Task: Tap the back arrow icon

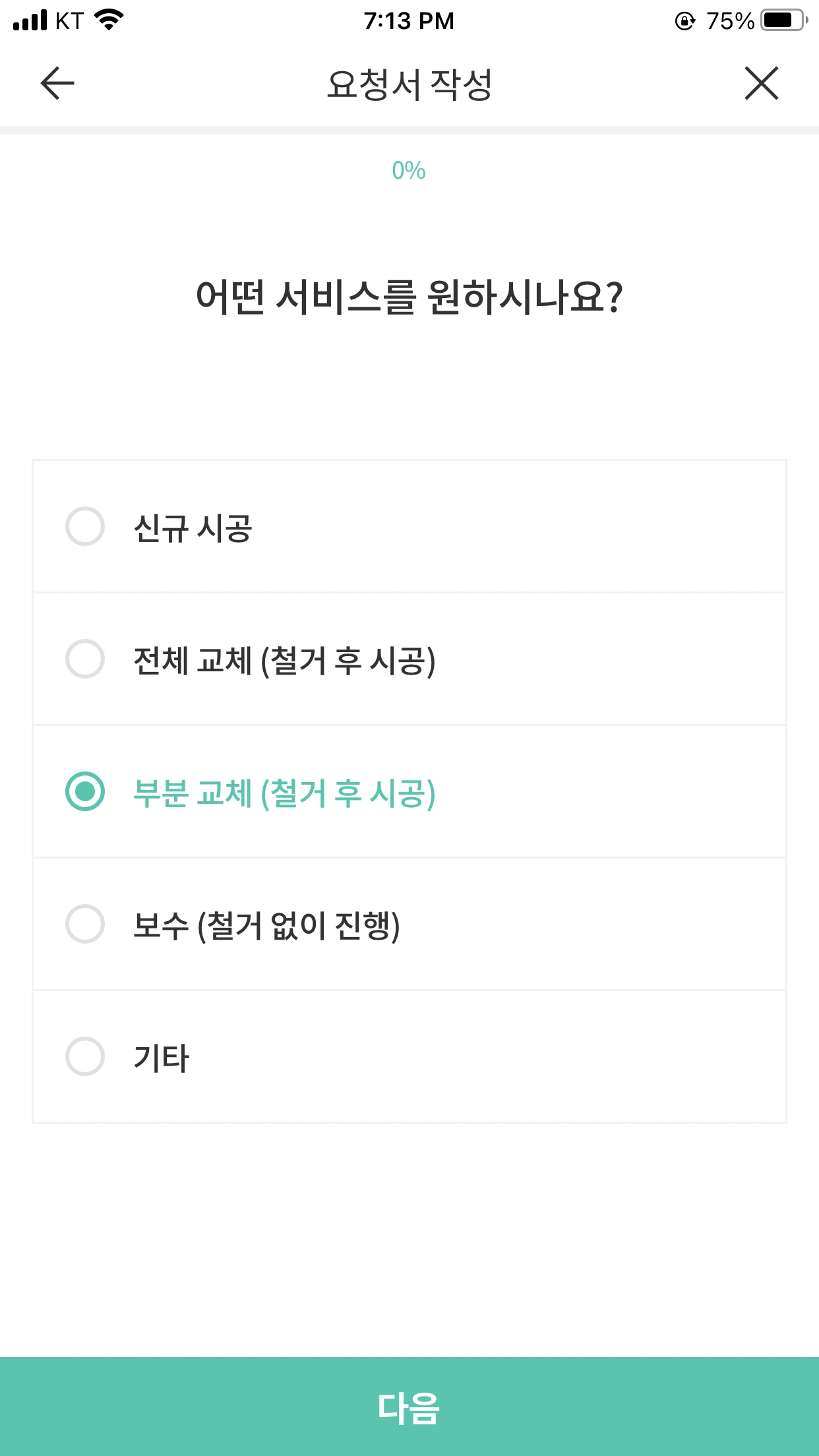Action: point(57,84)
